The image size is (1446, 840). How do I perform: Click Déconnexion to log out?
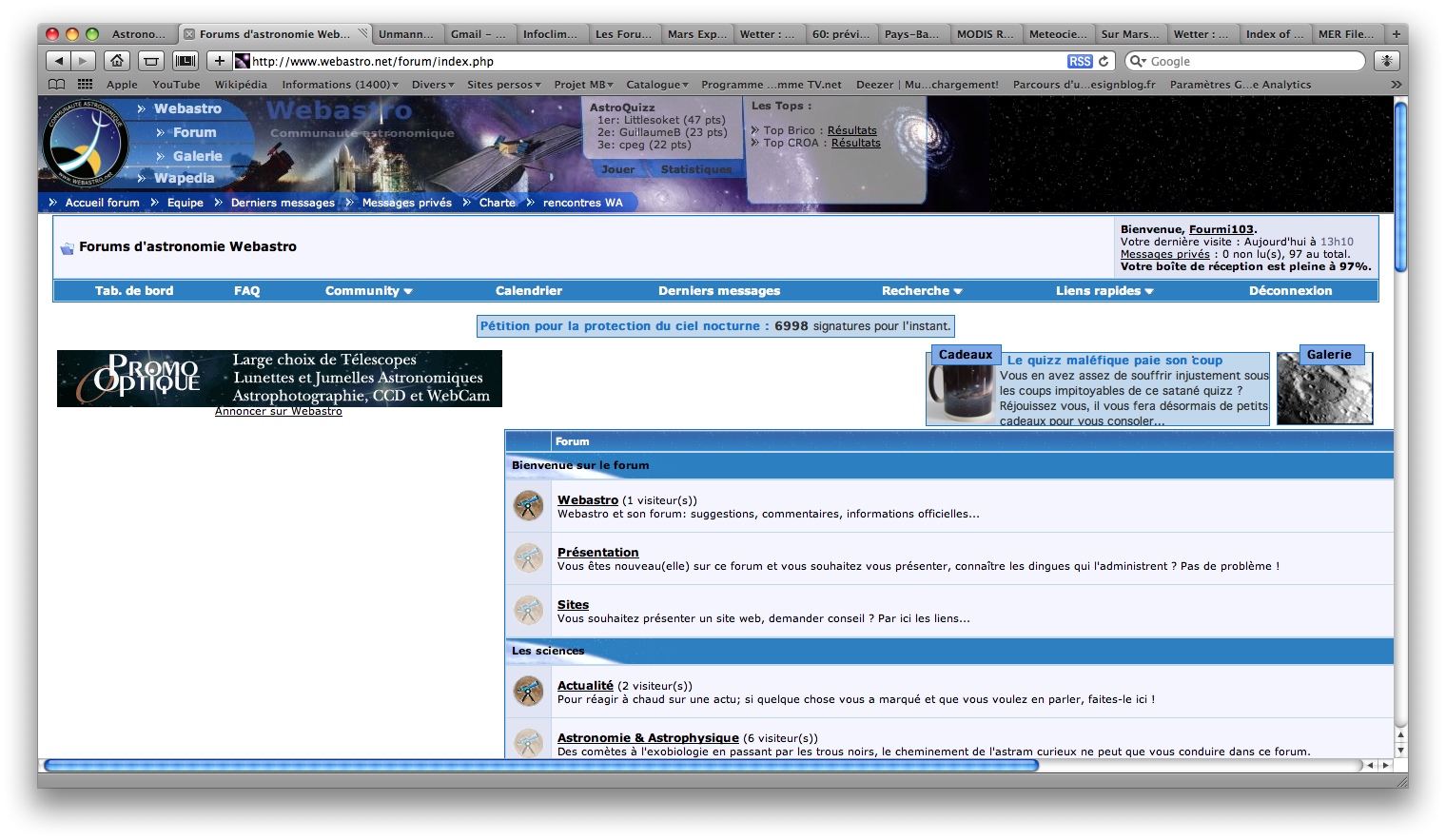(x=1290, y=291)
